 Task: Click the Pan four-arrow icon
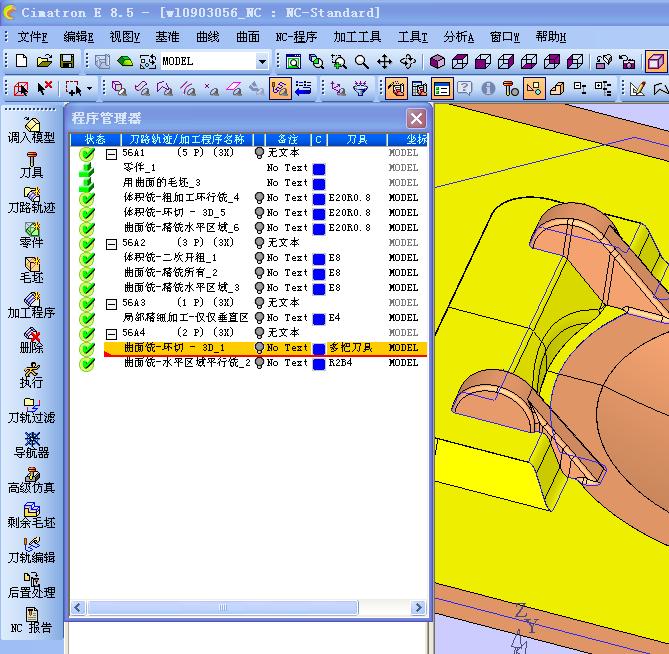(x=384, y=62)
